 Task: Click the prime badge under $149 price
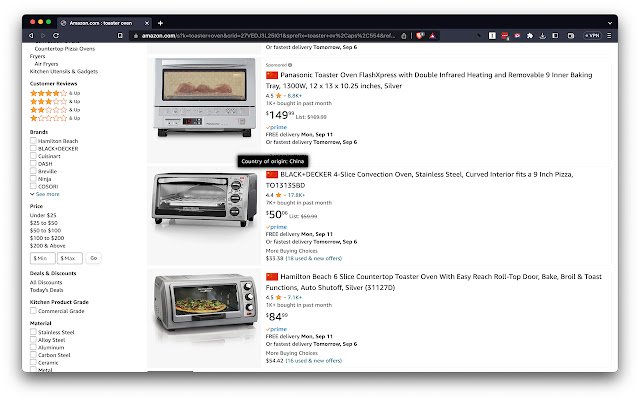click(276, 127)
